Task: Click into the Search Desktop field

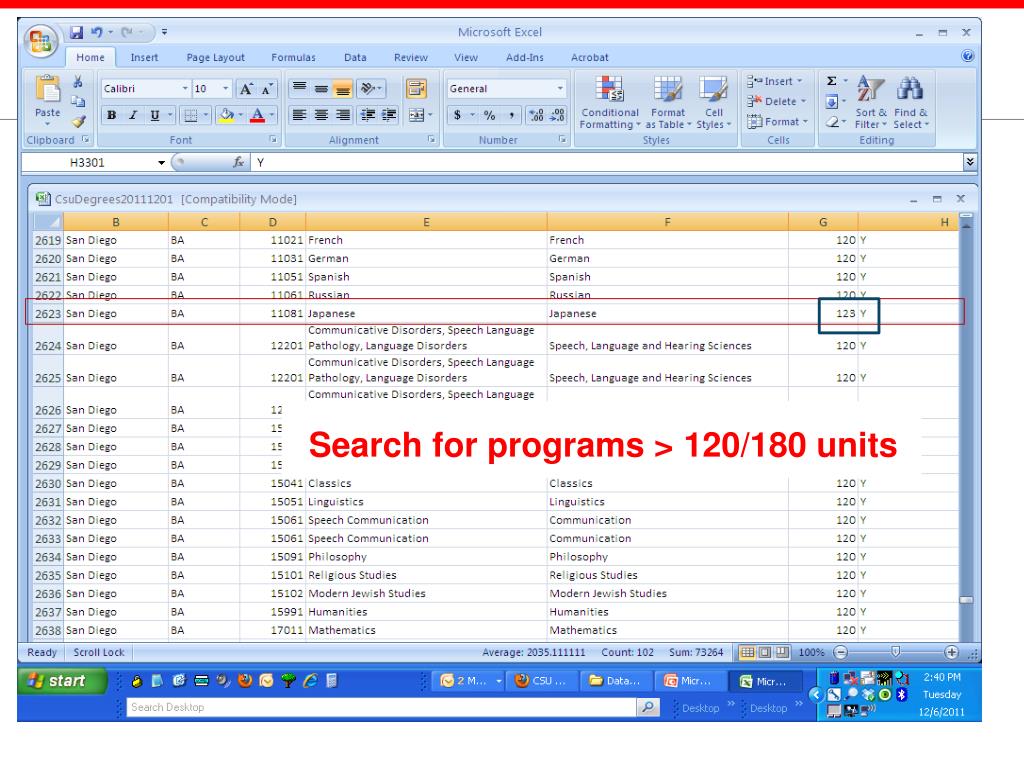Action: tap(381, 707)
